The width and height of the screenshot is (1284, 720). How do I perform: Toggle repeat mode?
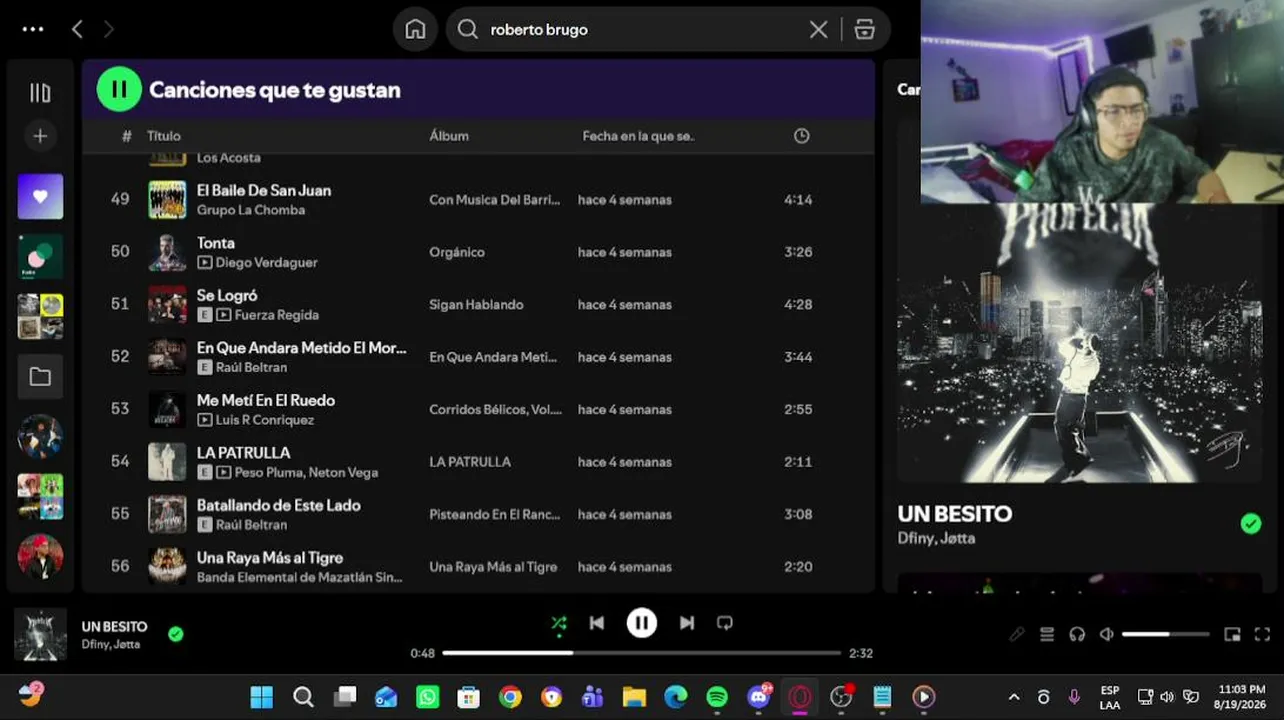pos(725,623)
